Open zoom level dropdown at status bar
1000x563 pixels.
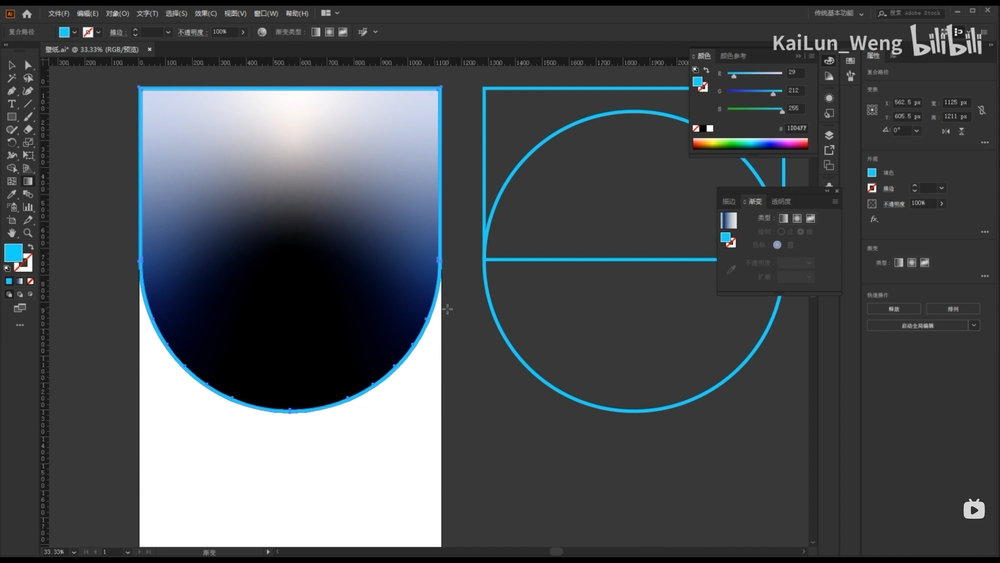[x=74, y=552]
